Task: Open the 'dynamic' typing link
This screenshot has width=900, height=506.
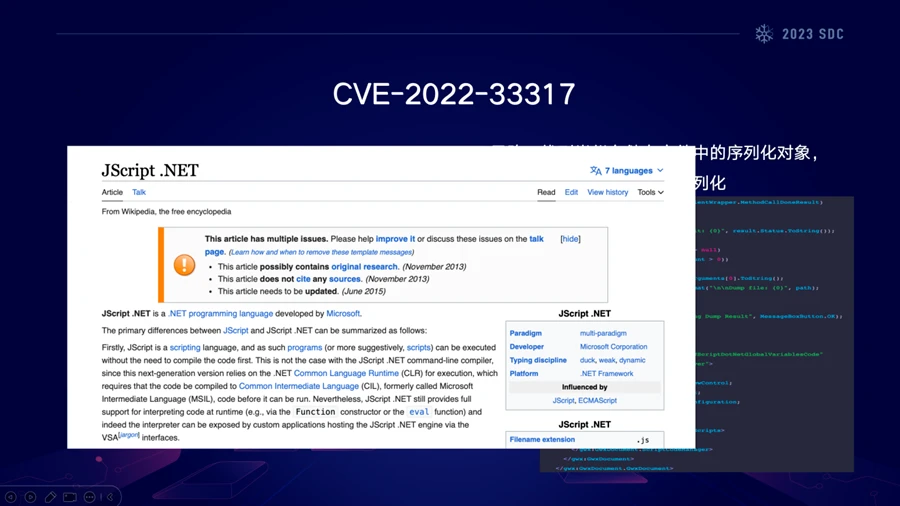Action: click(632, 360)
